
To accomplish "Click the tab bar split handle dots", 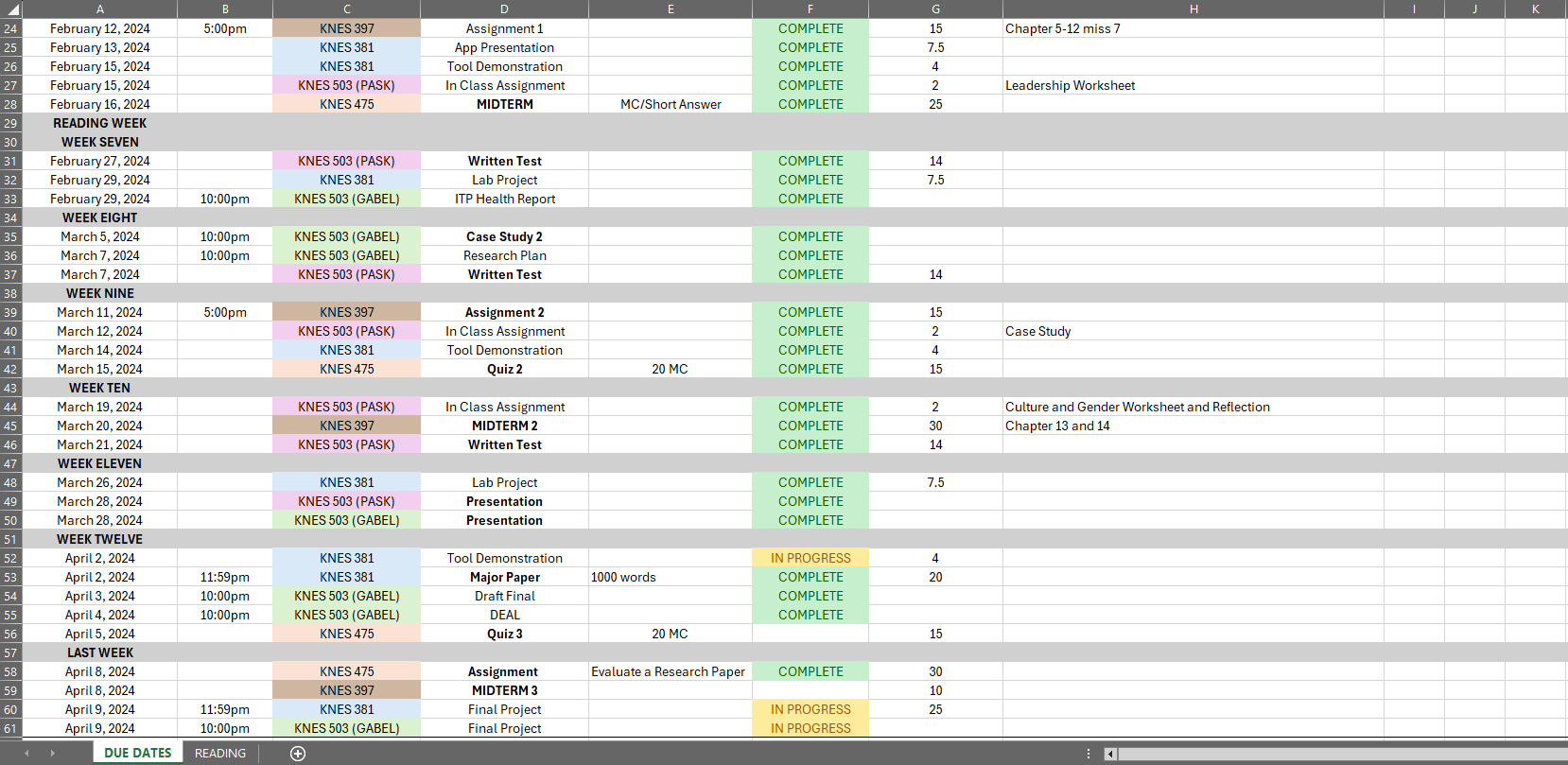I will coord(1089,754).
